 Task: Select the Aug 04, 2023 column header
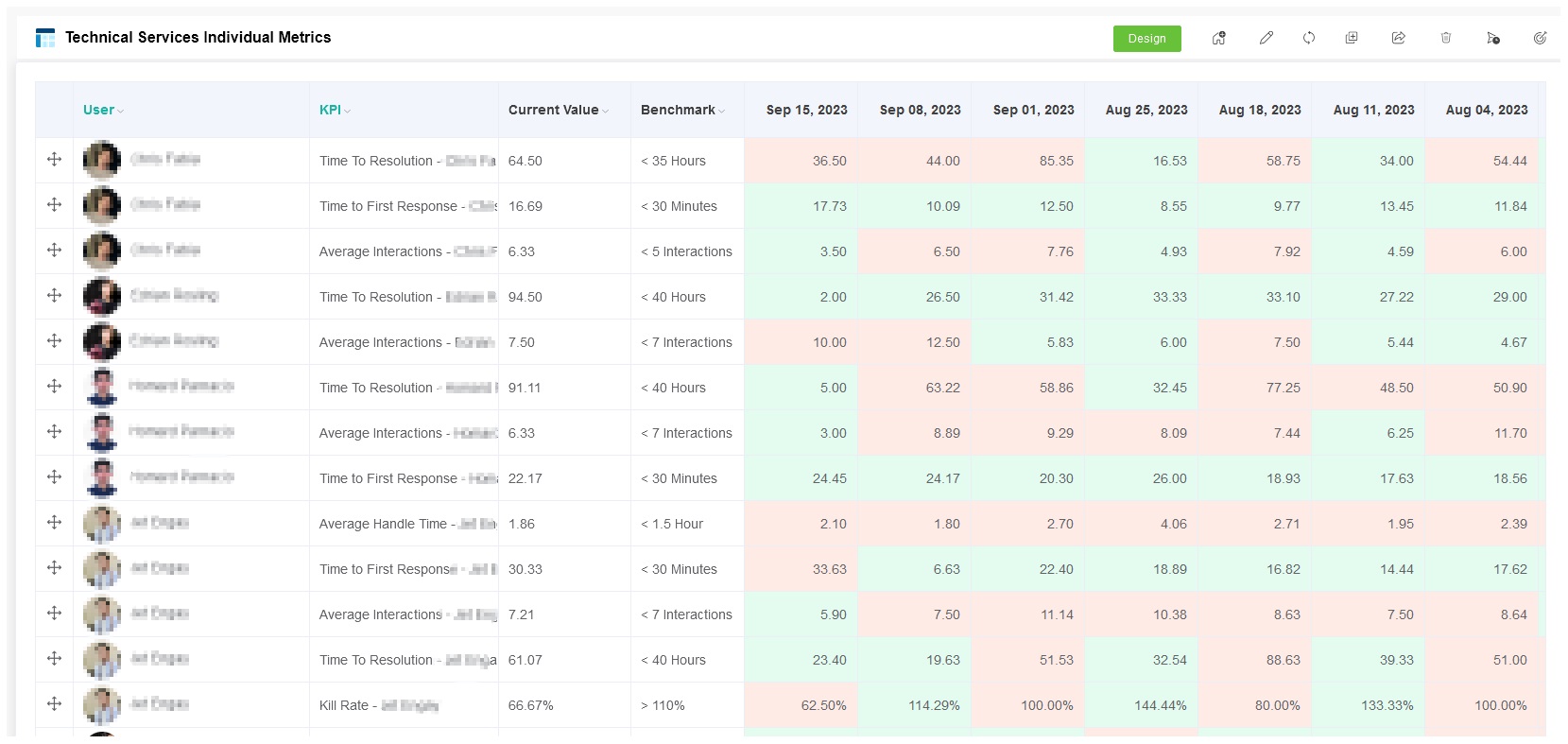pos(1486,110)
